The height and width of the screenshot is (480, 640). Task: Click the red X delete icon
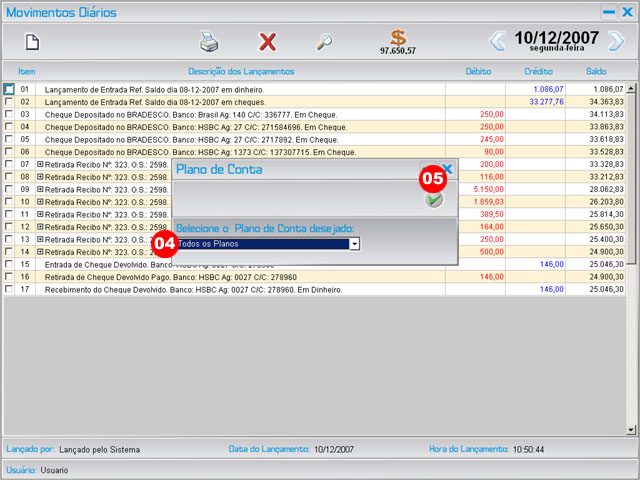(x=267, y=42)
